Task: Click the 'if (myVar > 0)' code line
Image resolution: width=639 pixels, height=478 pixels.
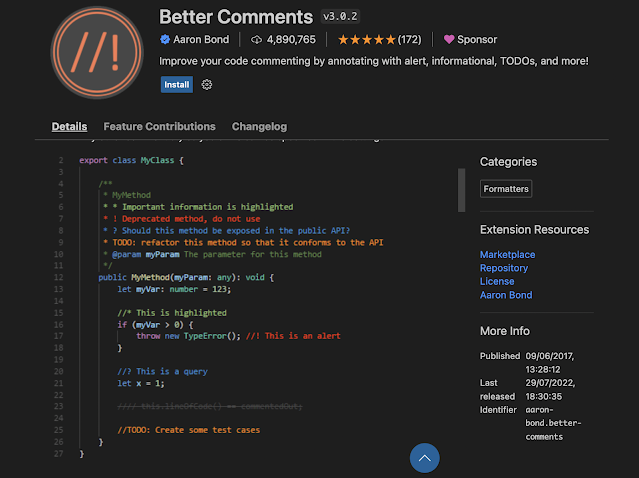Action: [155, 325]
